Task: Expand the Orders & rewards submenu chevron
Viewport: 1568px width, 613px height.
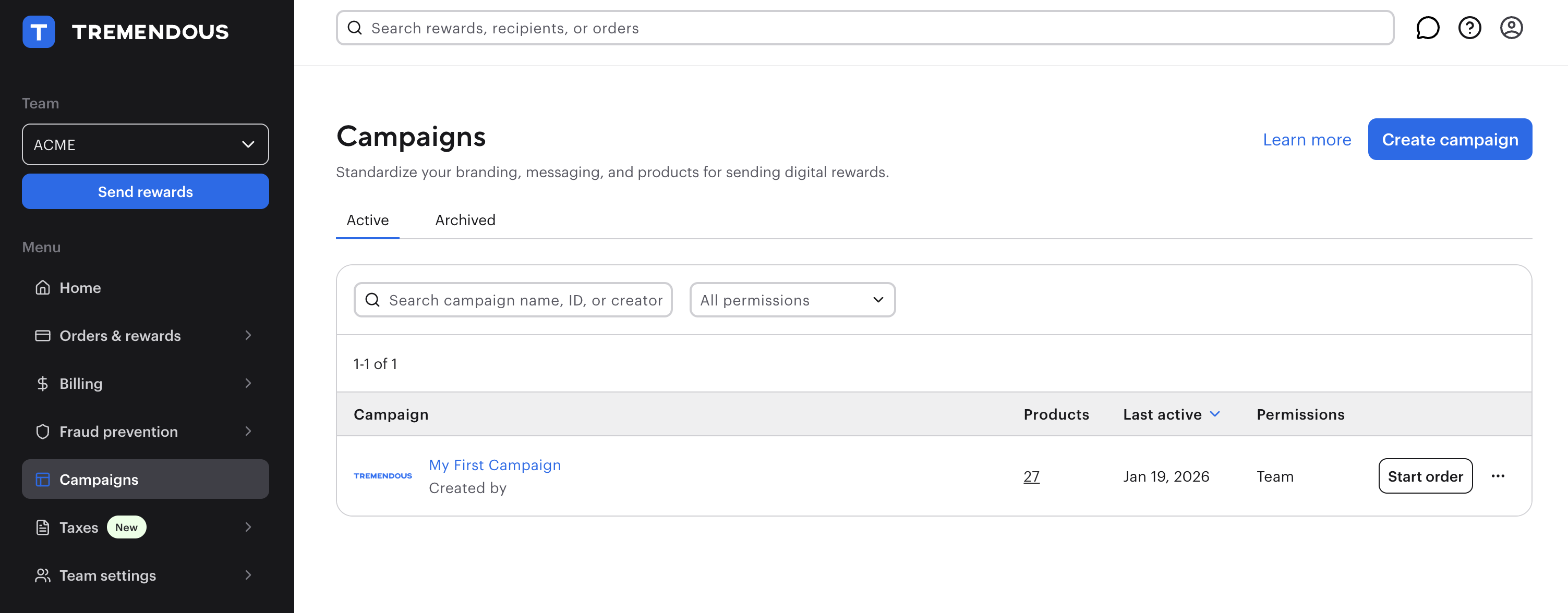Action: click(248, 336)
